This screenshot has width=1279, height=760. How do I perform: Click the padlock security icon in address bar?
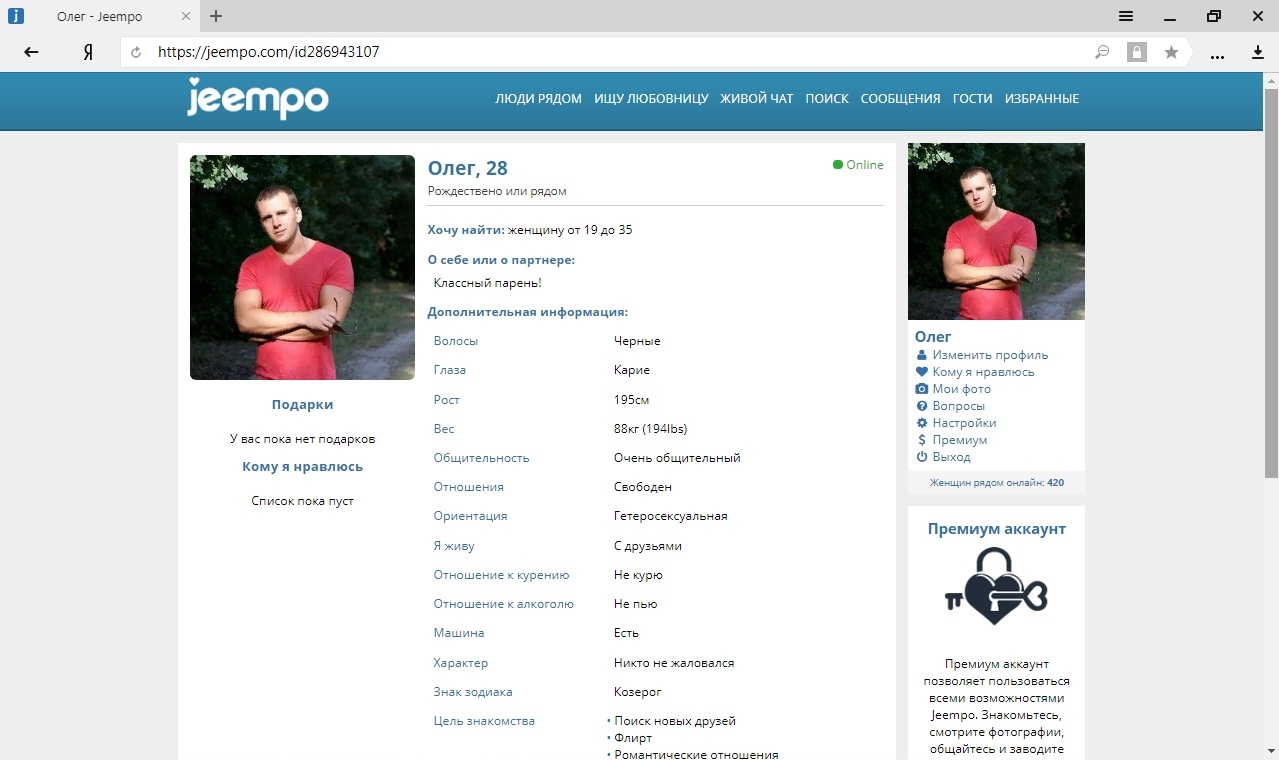pos(1137,52)
